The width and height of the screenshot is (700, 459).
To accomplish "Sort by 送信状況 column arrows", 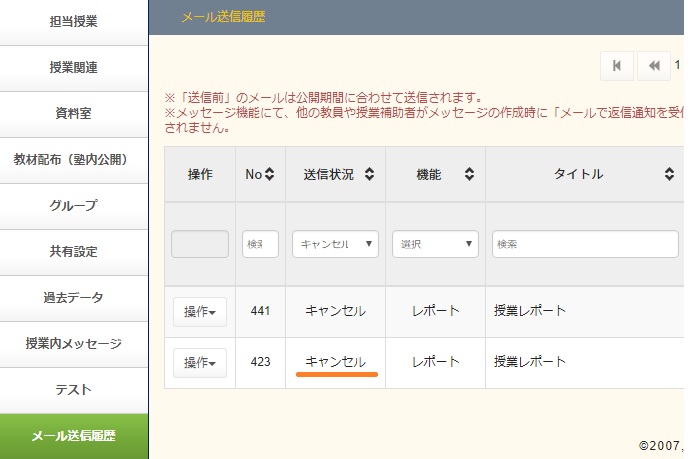I will (369, 175).
